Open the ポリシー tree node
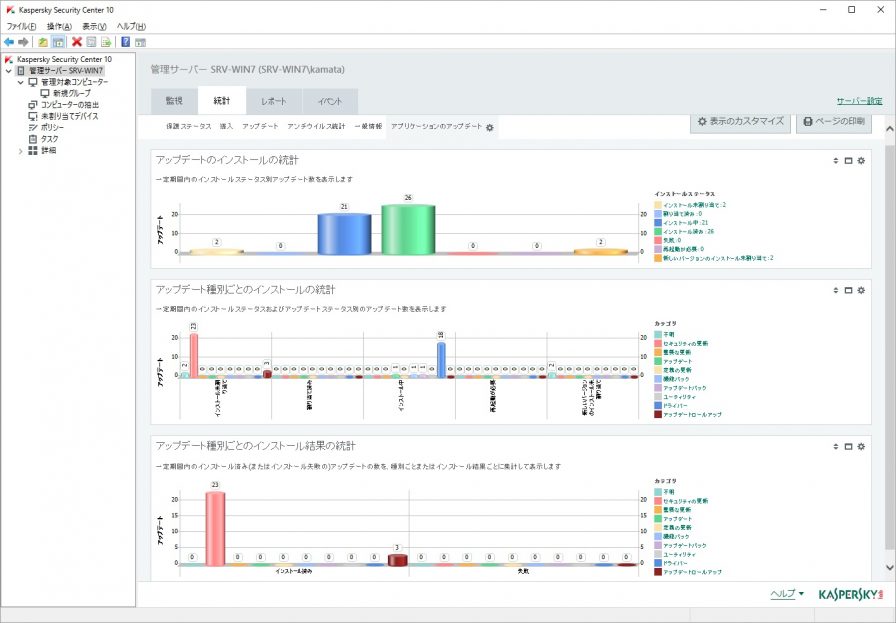Screen dimensions: 896x623 52,127
